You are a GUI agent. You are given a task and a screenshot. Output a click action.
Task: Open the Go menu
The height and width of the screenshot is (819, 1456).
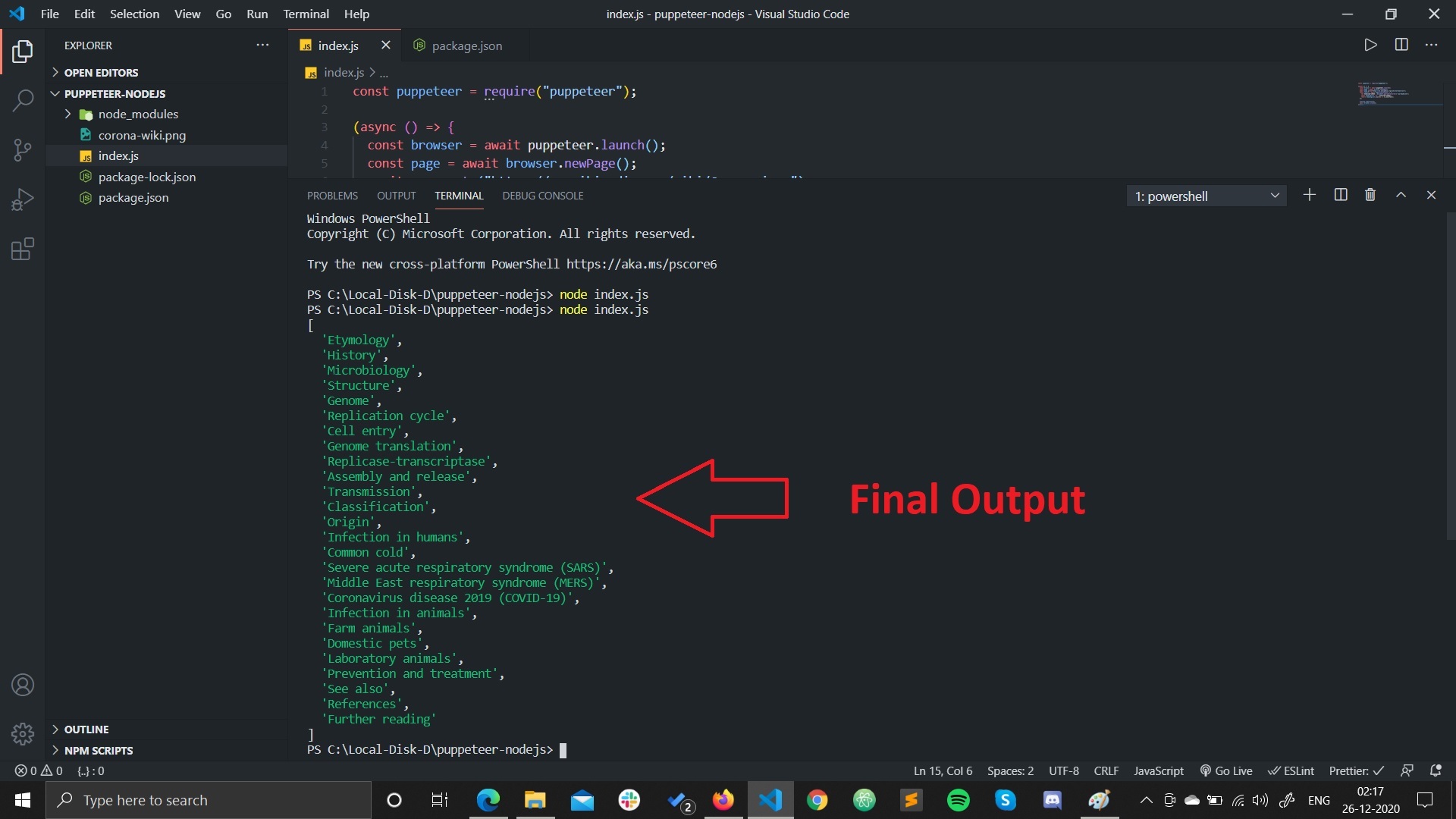click(224, 14)
